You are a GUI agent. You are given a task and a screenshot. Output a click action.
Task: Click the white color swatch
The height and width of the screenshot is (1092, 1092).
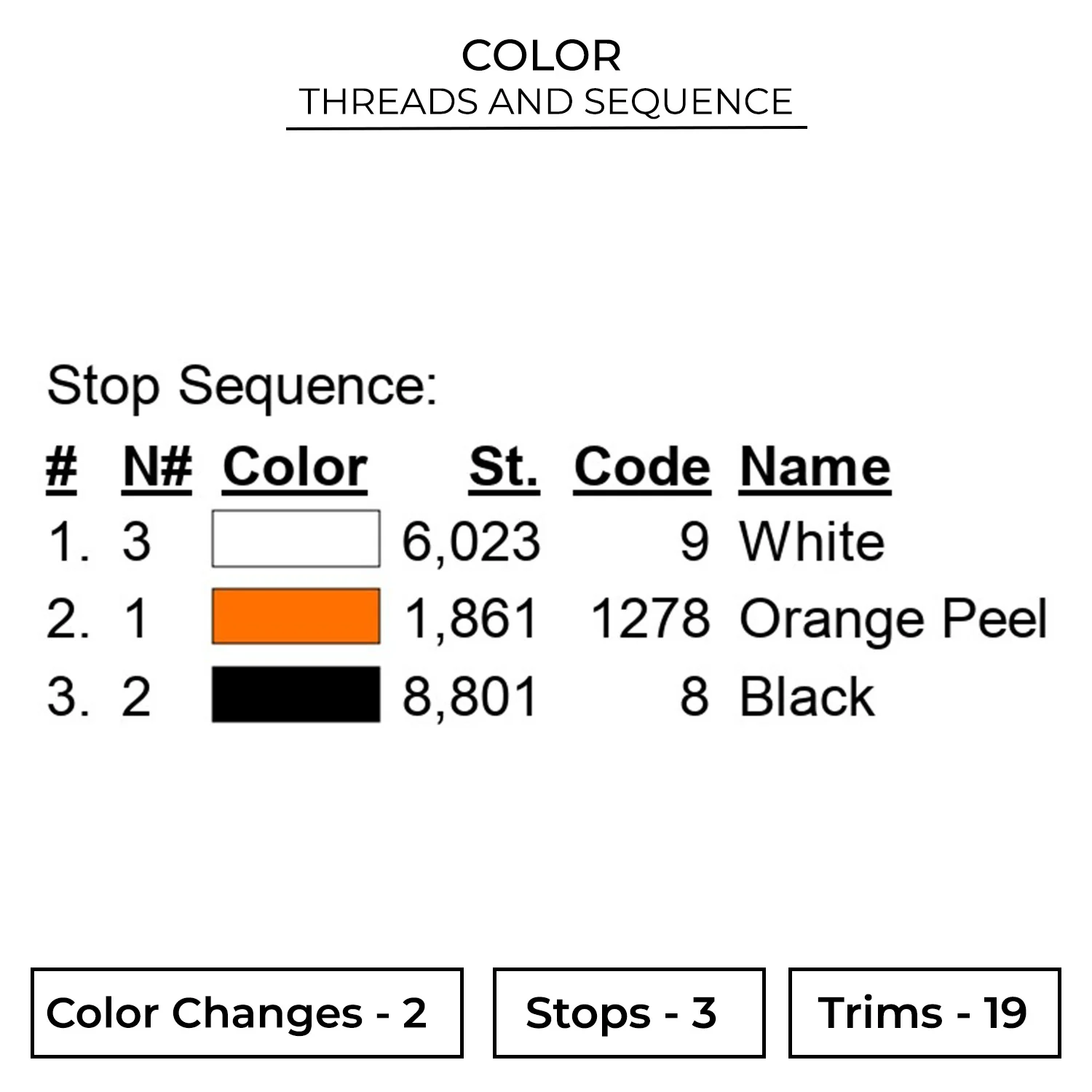[x=296, y=539]
